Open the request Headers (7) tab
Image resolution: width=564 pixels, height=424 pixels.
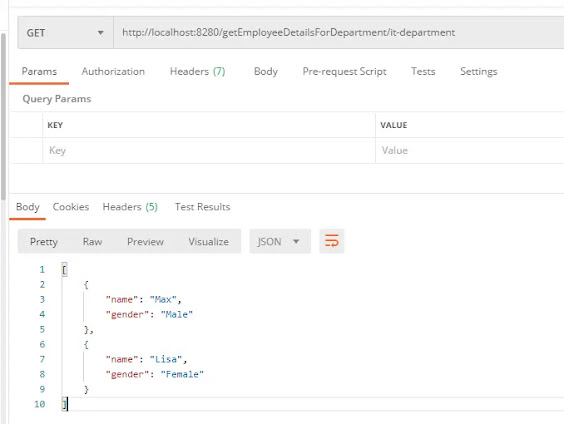197,71
